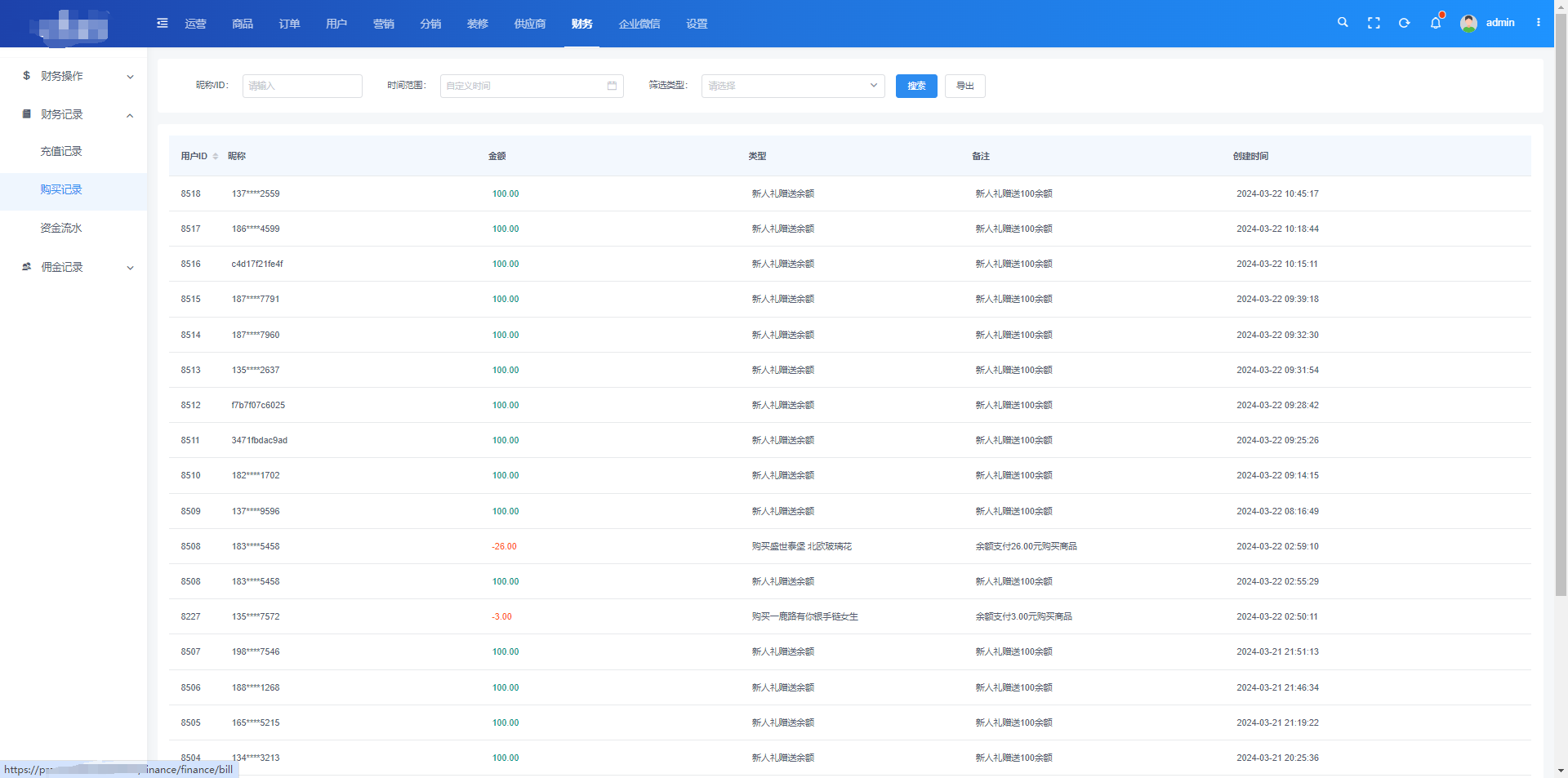Click the dollar icon beside 财务操作

pyautogui.click(x=26, y=76)
